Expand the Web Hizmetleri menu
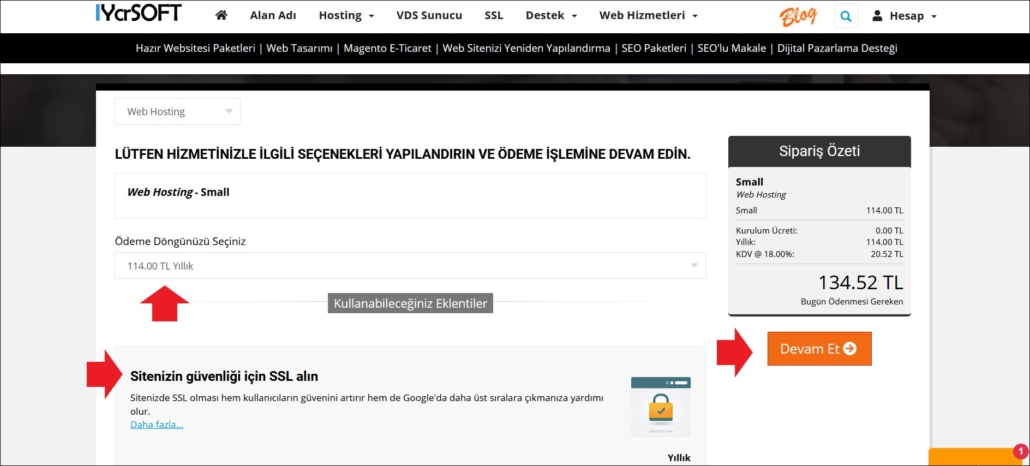1030x466 pixels. pos(648,15)
